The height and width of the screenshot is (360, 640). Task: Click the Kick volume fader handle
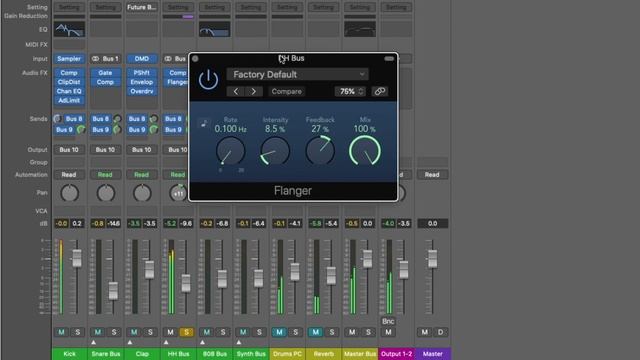[x=77, y=258]
